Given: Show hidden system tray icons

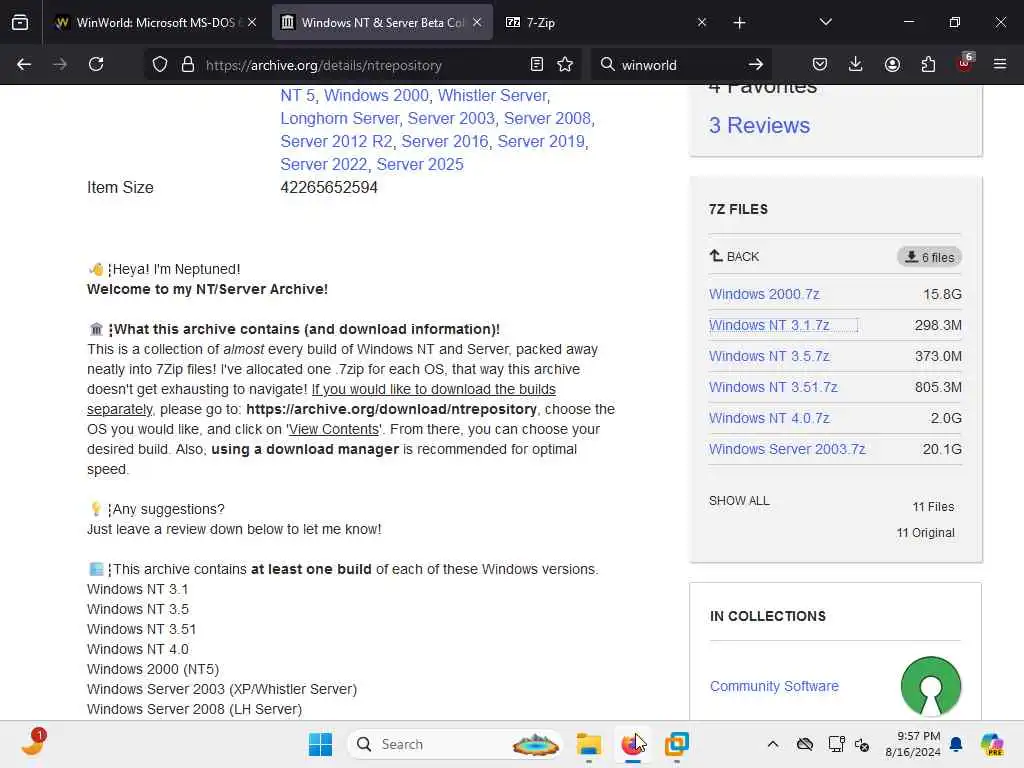Looking at the screenshot, I should 773,744.
